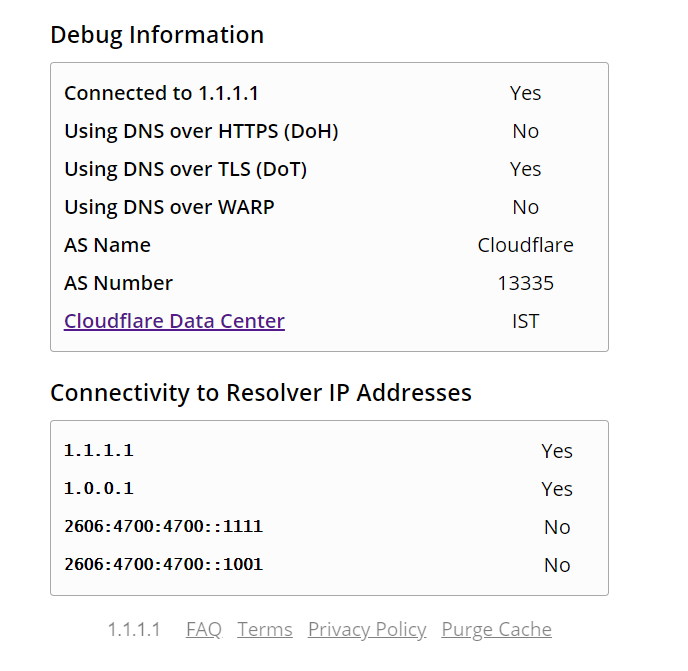Image resolution: width=688 pixels, height=671 pixels.
Task: Click the 2606:4700:4700::1111 address
Action: (163, 526)
